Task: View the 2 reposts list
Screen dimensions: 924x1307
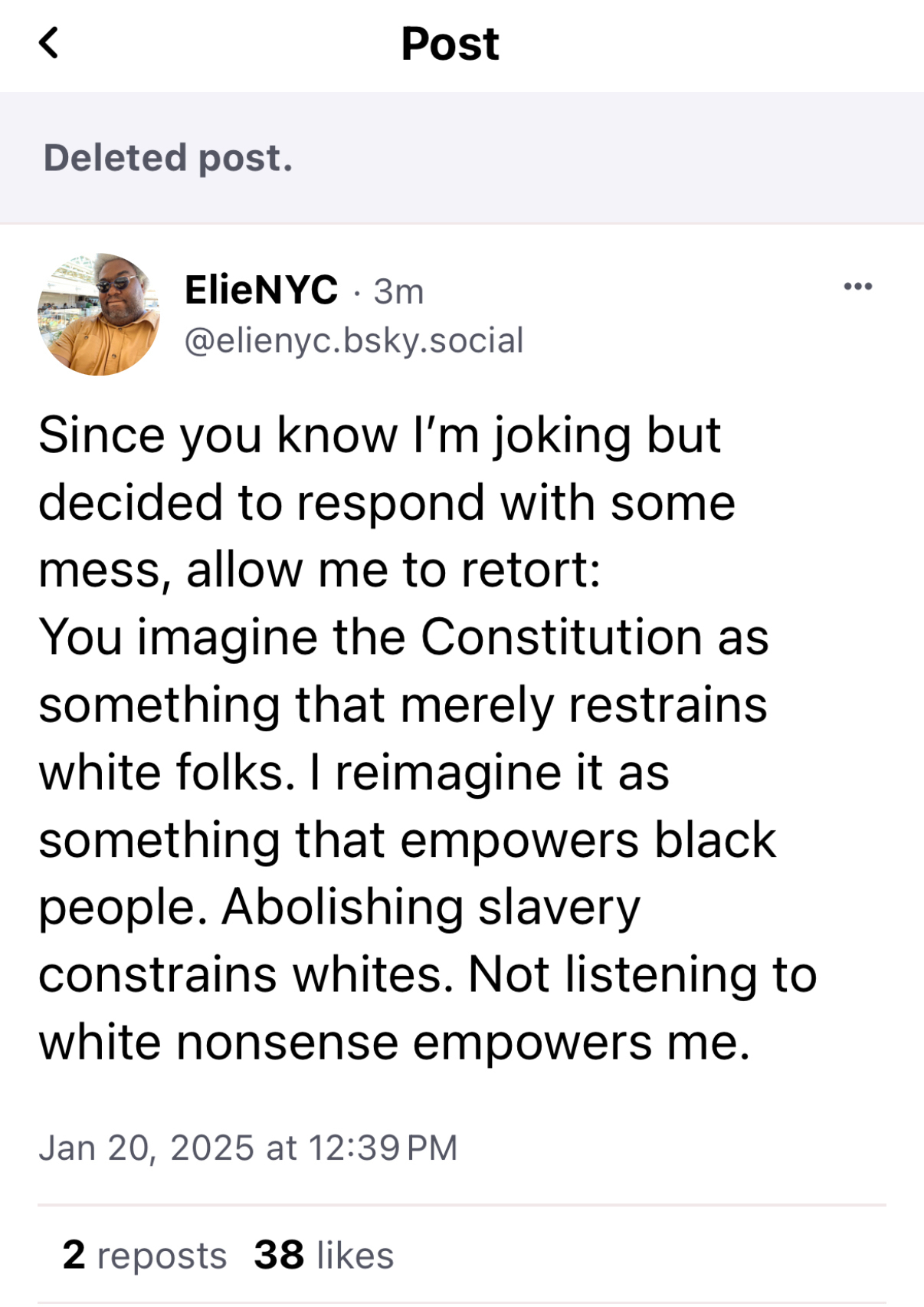Action: (x=145, y=1256)
